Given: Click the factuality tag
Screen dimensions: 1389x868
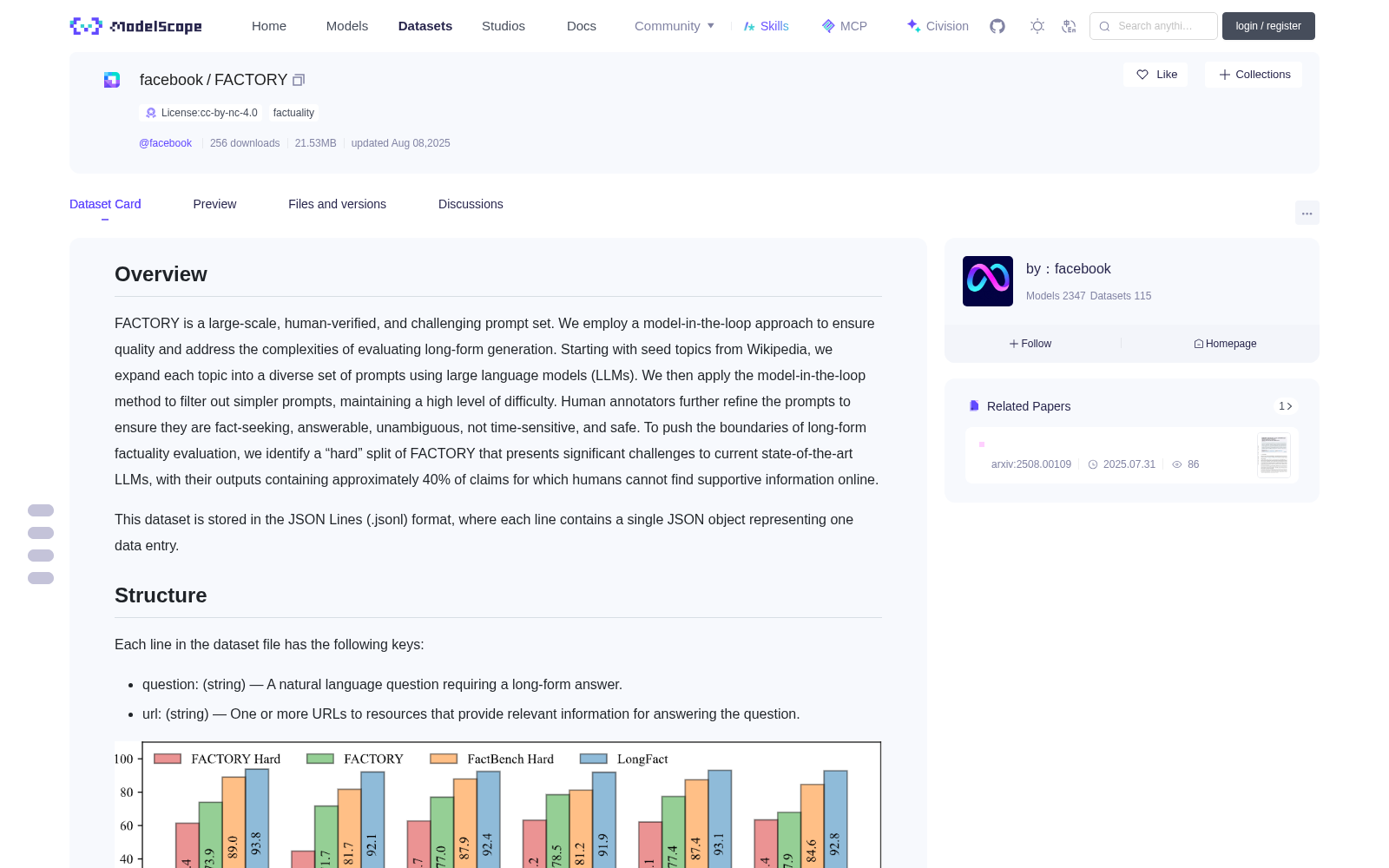Looking at the screenshot, I should click(293, 113).
